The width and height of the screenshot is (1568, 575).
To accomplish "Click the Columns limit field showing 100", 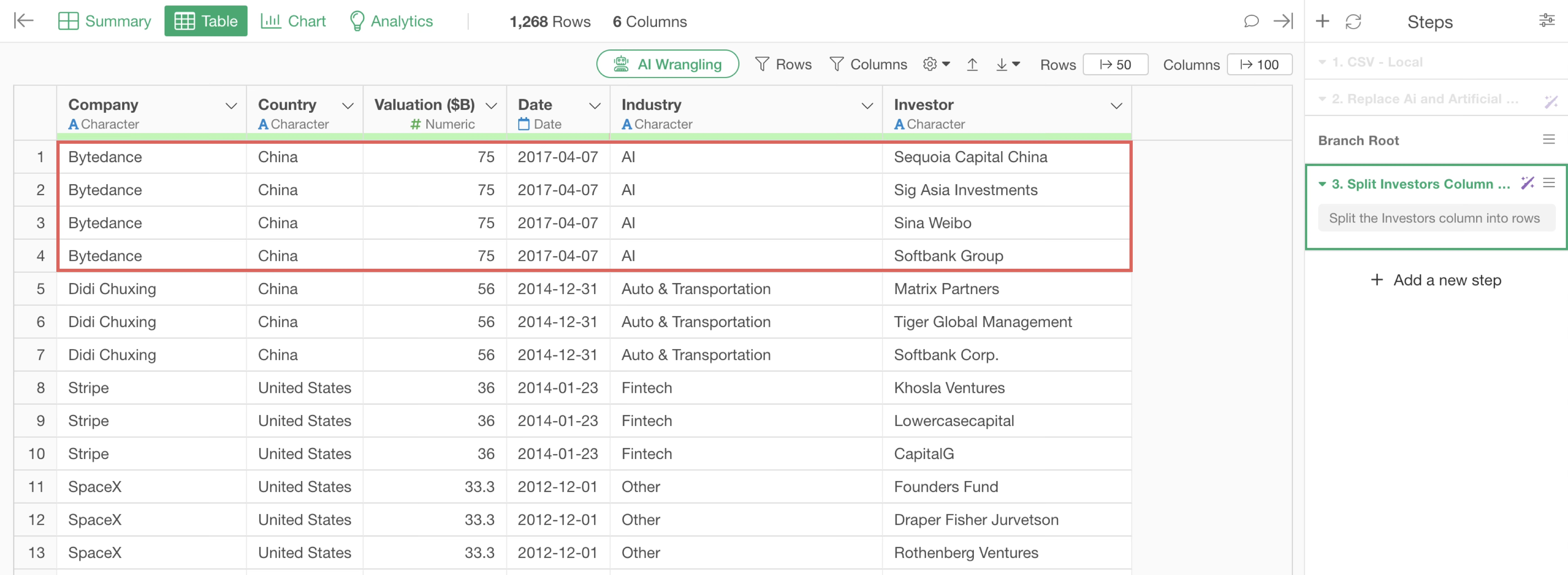I will [x=1259, y=65].
